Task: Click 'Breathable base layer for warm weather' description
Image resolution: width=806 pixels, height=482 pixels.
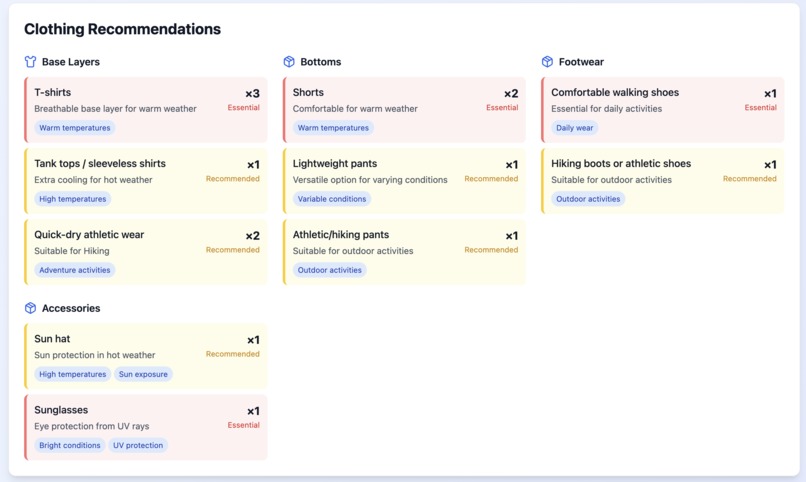Action: (x=115, y=108)
